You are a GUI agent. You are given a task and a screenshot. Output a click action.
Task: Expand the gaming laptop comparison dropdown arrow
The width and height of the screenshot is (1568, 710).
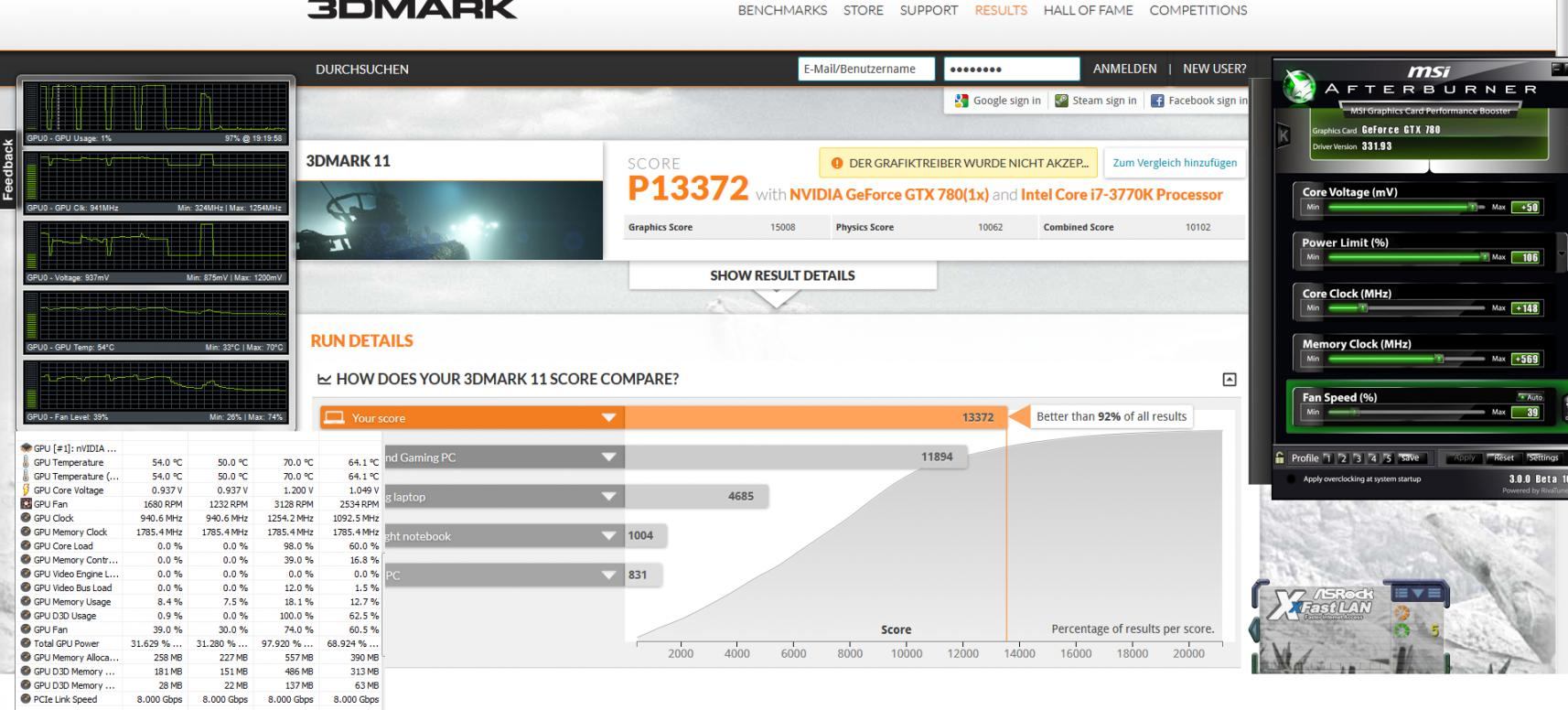click(608, 497)
